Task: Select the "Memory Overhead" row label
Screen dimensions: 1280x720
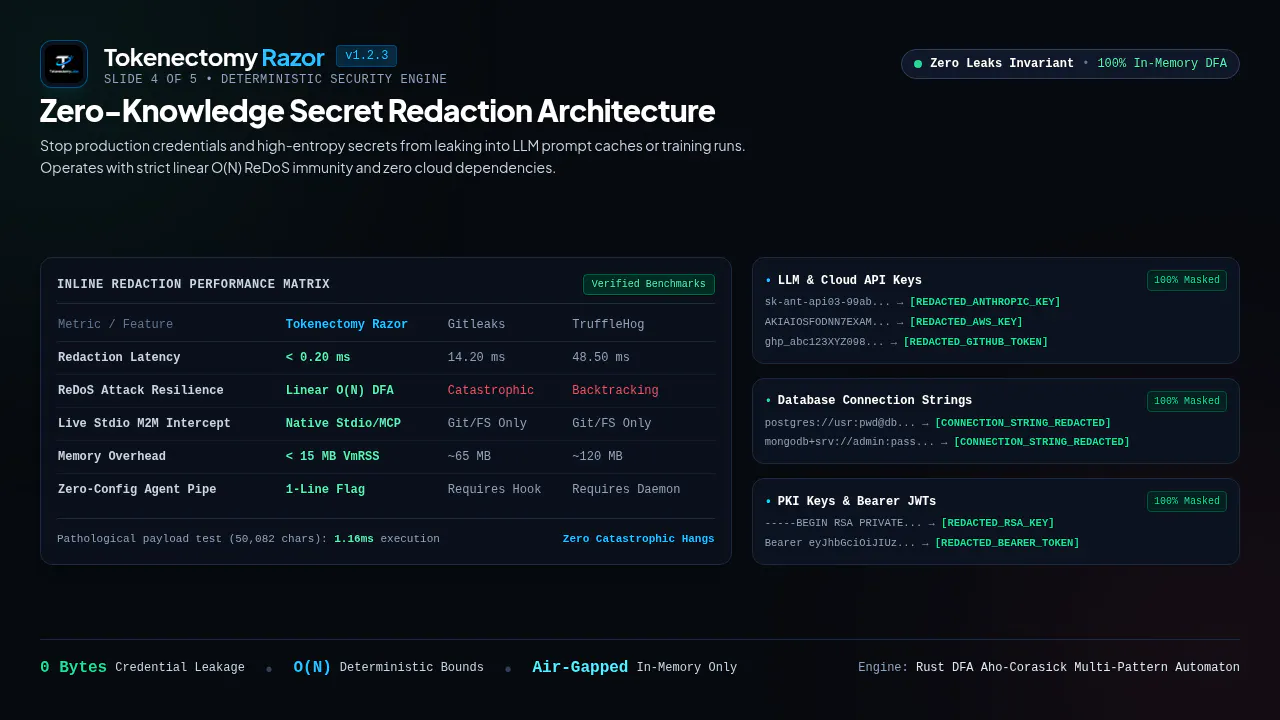Action: tap(112, 456)
